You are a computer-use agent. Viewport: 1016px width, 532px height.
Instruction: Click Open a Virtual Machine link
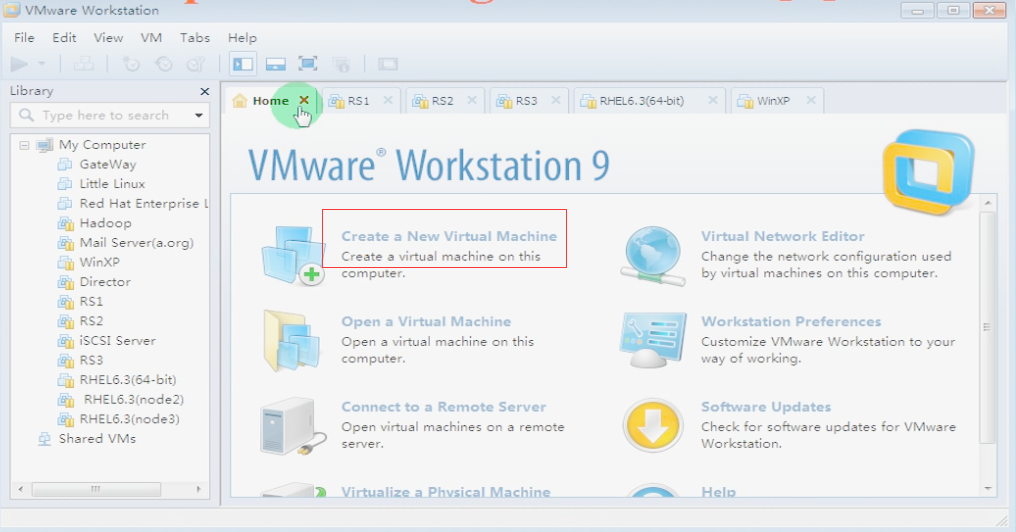point(426,322)
